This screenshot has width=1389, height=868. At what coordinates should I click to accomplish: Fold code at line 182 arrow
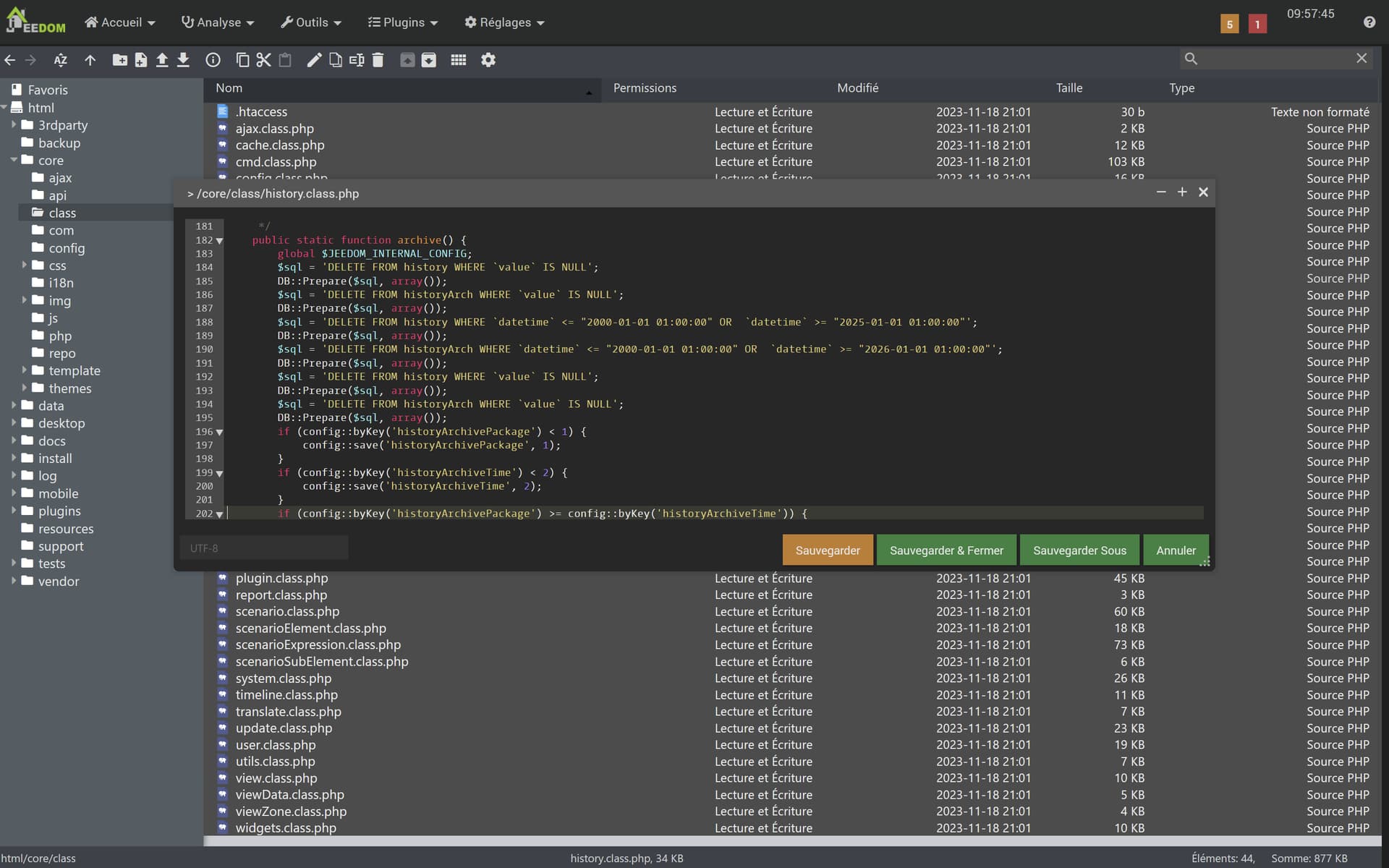219,241
